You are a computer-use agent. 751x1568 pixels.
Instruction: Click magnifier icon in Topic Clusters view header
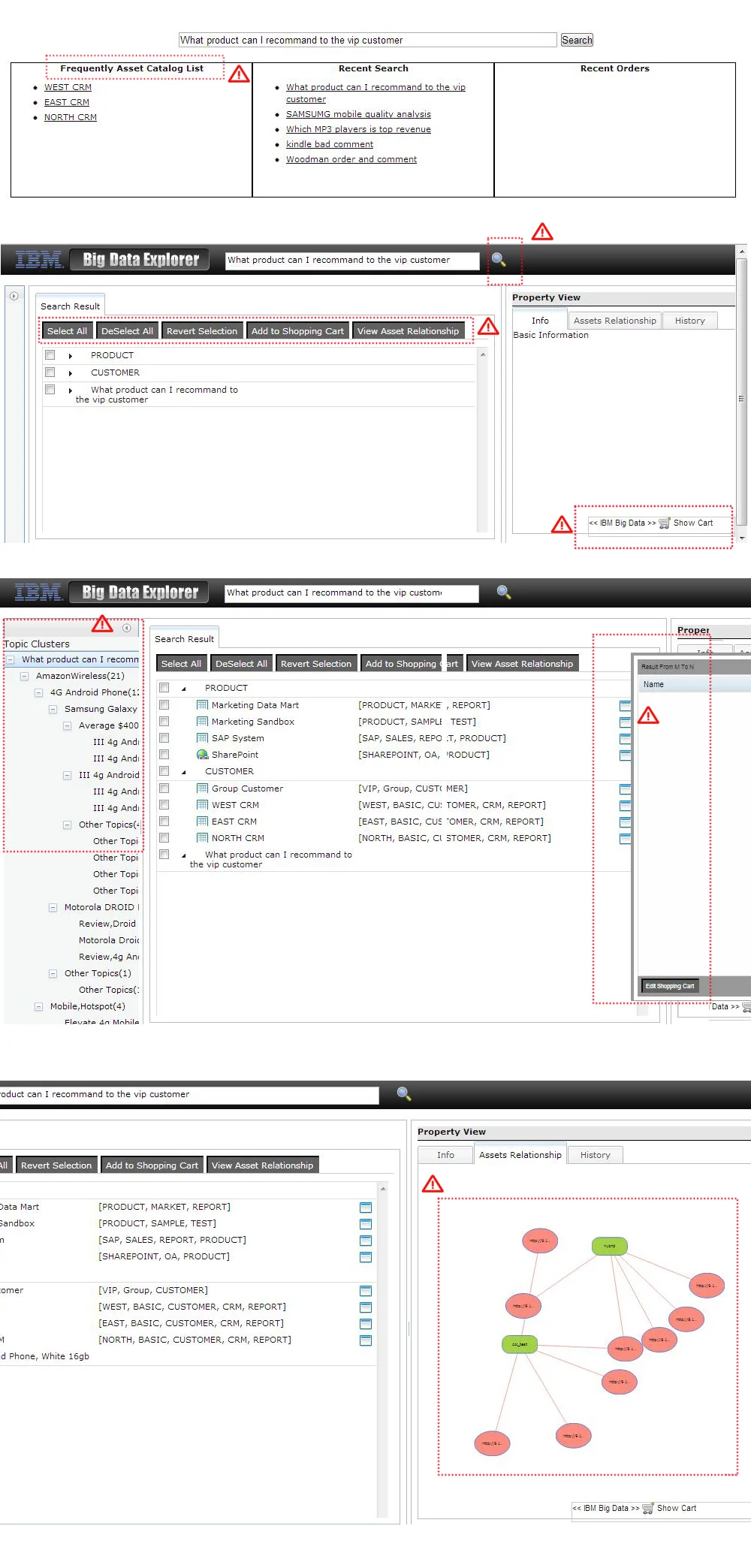click(x=504, y=593)
